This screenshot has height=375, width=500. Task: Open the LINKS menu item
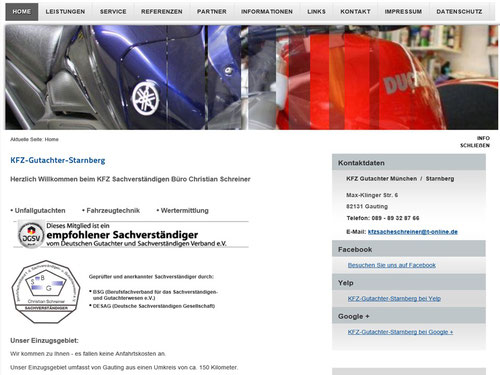click(316, 12)
